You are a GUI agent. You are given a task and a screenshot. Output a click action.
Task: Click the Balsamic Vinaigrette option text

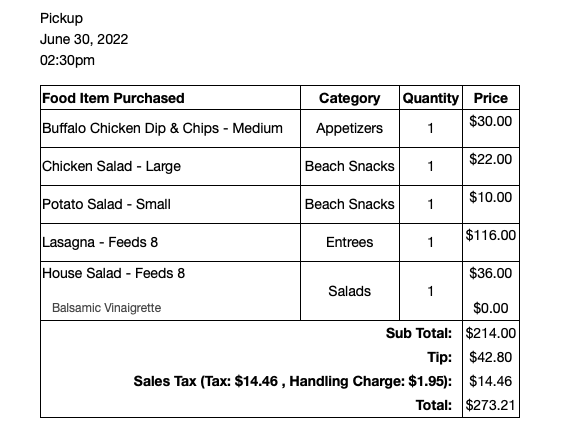[107, 308]
